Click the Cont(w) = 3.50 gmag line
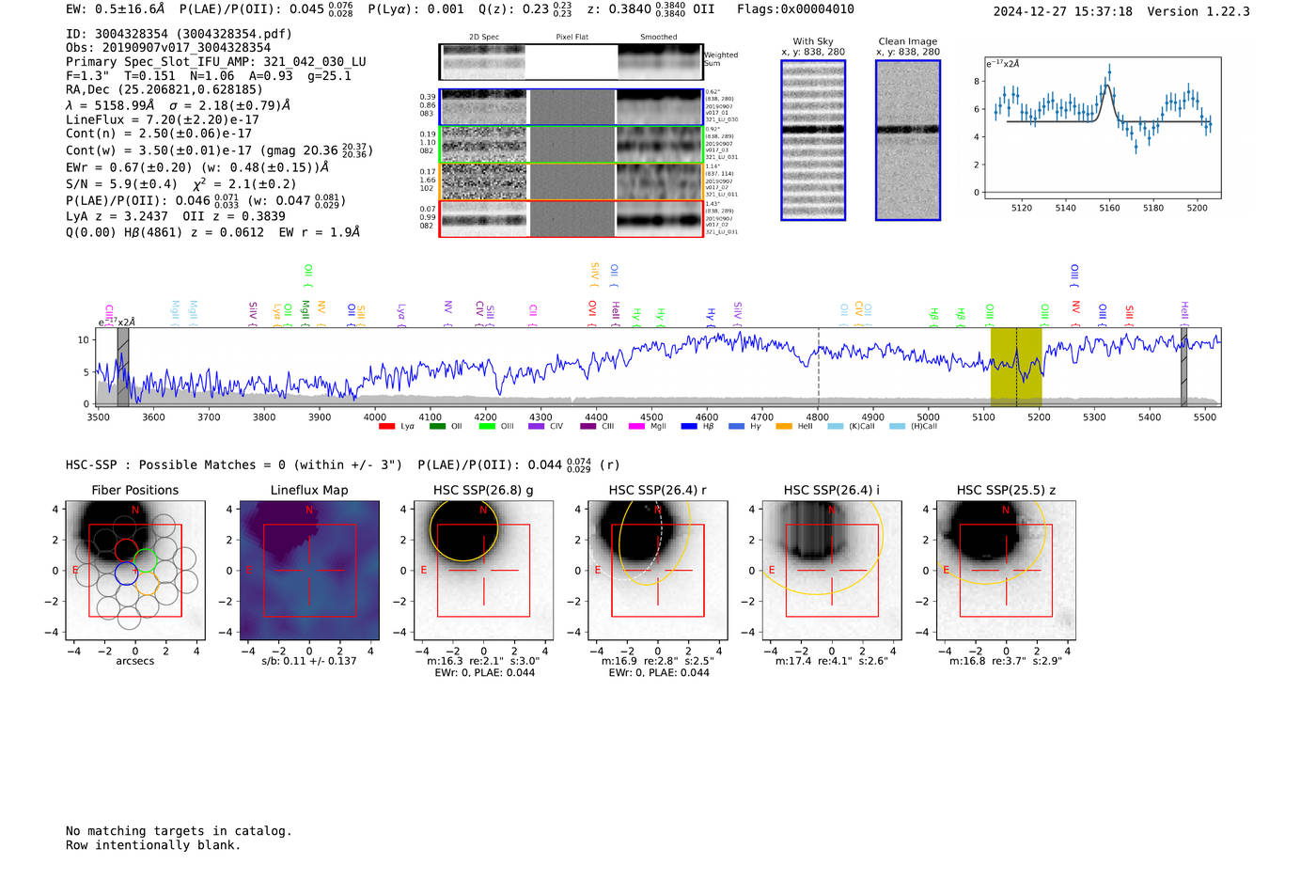 [x=219, y=149]
